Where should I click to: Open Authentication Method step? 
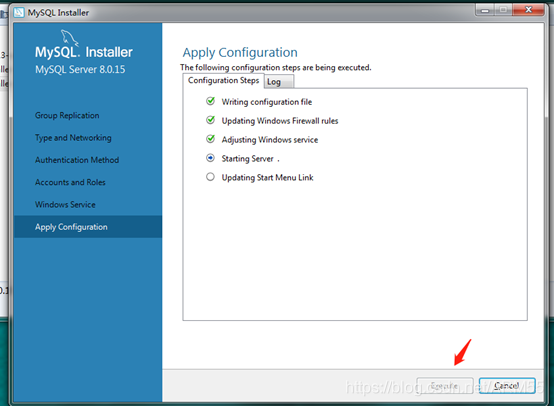coord(77,160)
